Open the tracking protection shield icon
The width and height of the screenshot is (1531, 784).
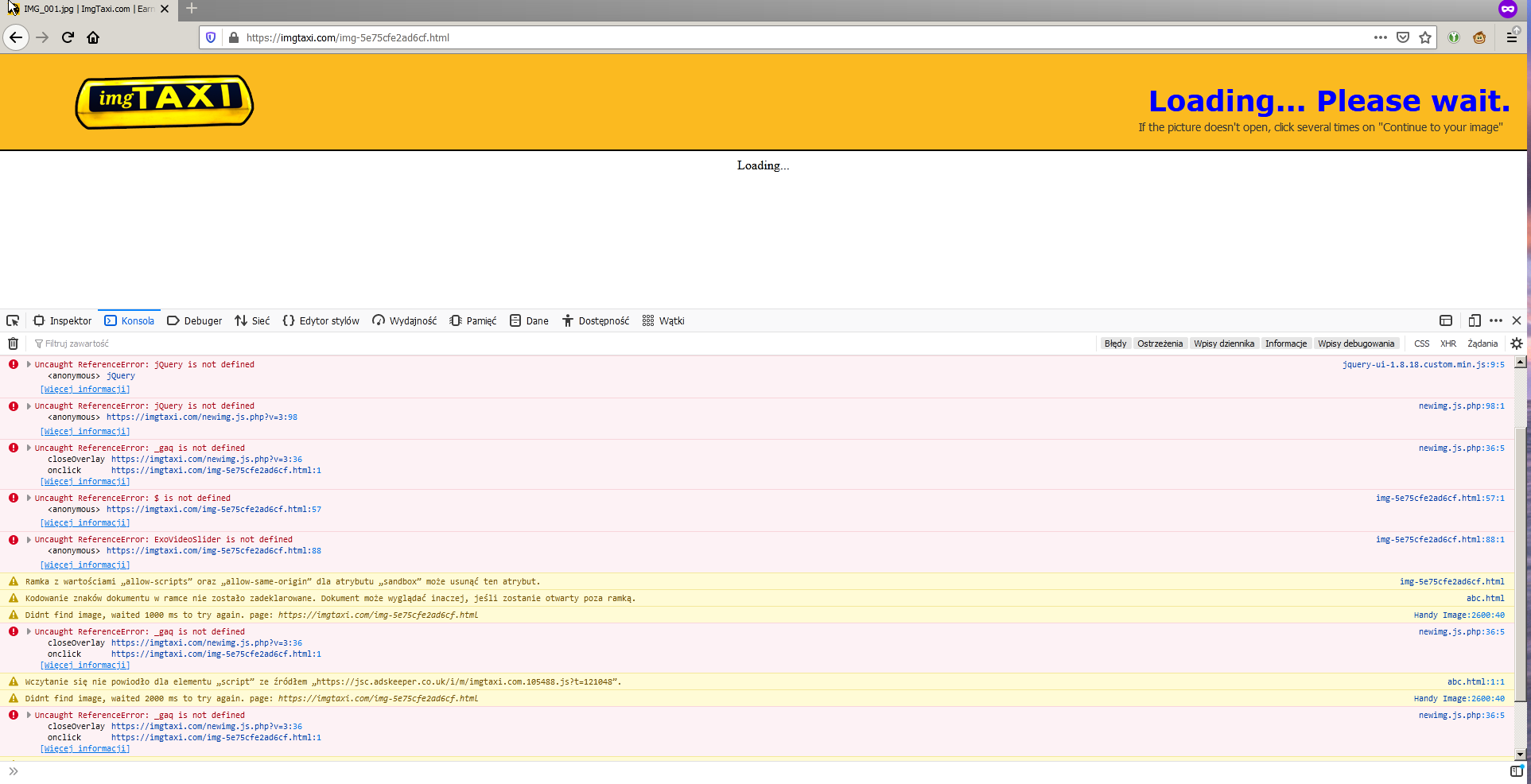click(x=211, y=37)
